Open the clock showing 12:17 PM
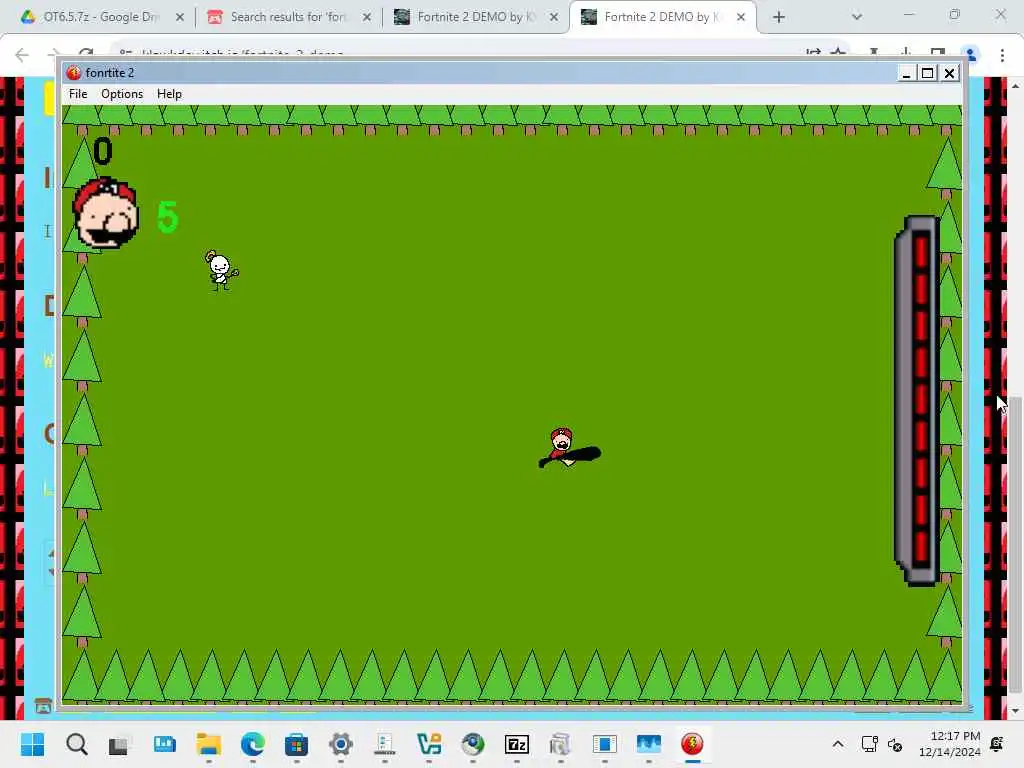 click(x=949, y=744)
